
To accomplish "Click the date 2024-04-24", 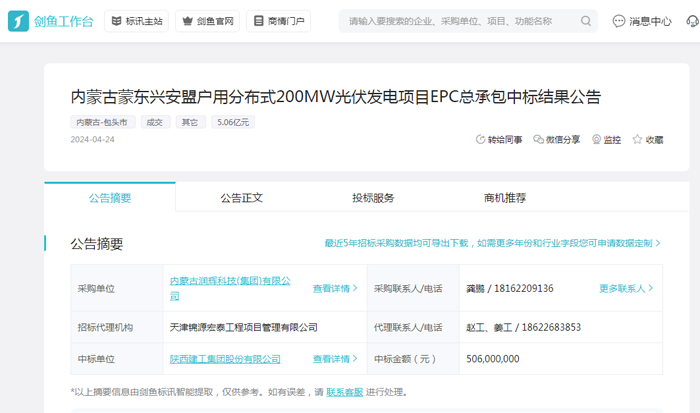I will pyautogui.click(x=92, y=139).
